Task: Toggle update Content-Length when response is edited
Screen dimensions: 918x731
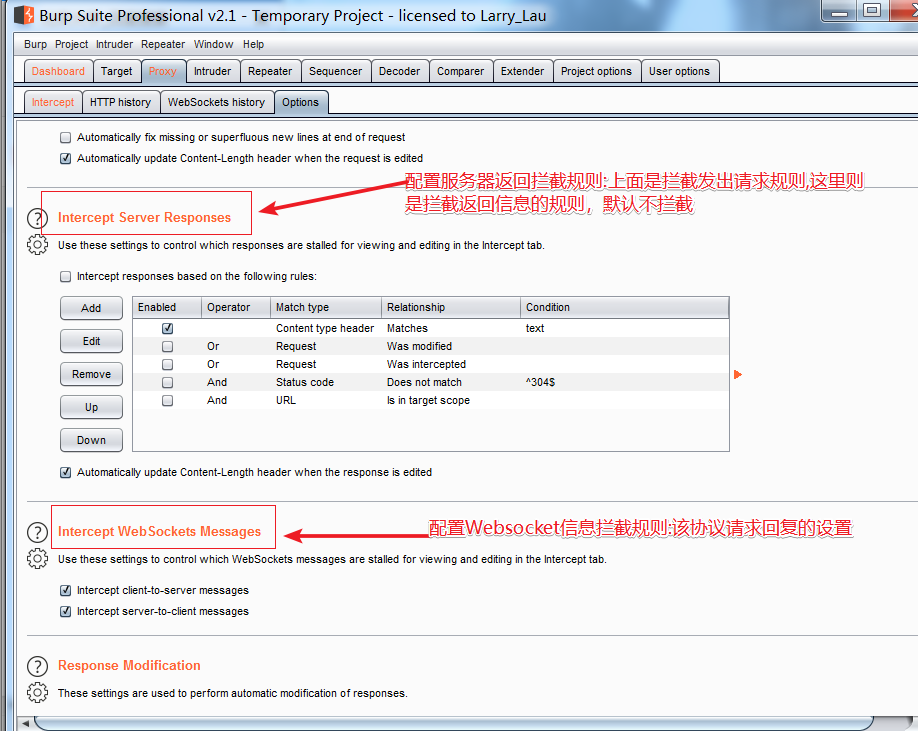Action: (66, 472)
